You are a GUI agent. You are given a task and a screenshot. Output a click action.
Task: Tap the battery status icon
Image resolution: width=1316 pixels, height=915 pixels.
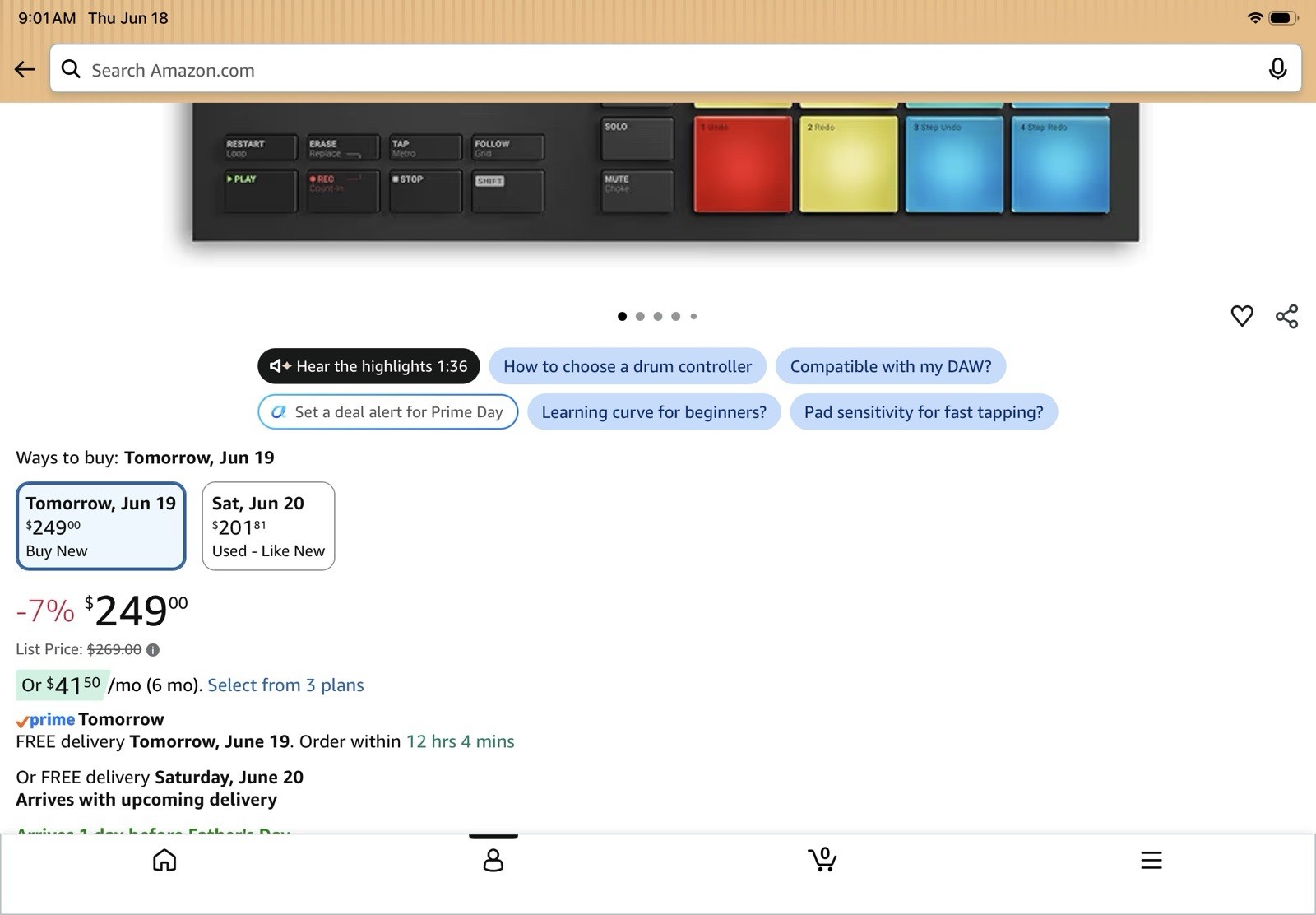coord(1284,17)
